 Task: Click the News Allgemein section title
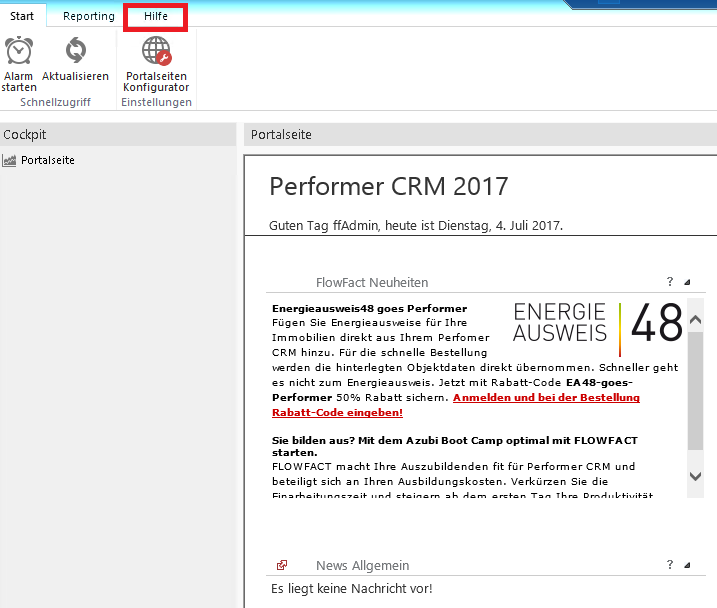363,565
